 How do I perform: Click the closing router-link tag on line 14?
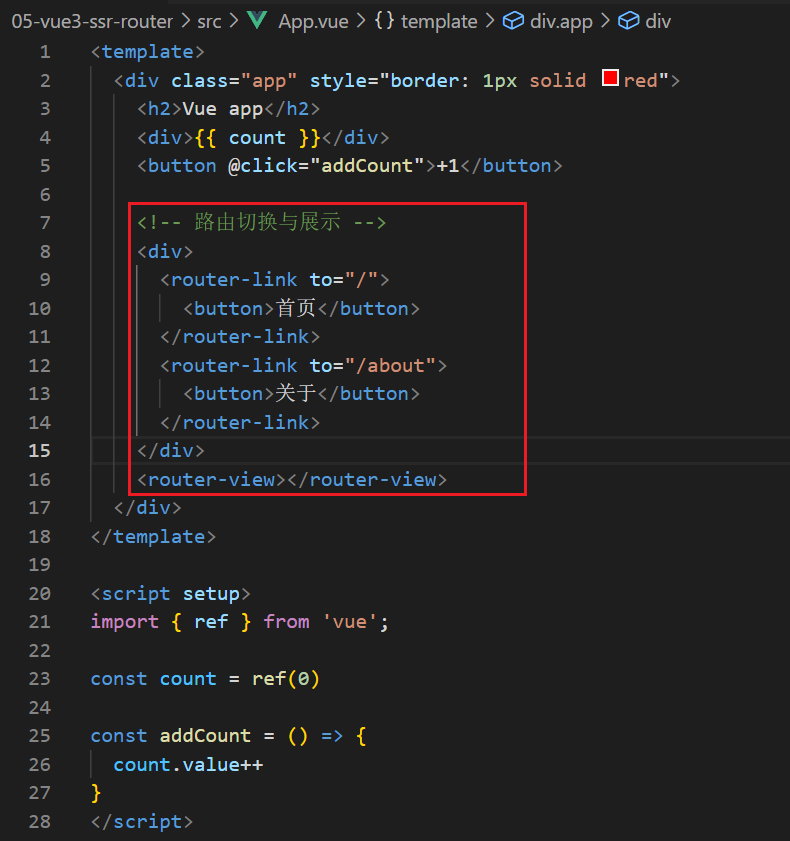pos(240,423)
